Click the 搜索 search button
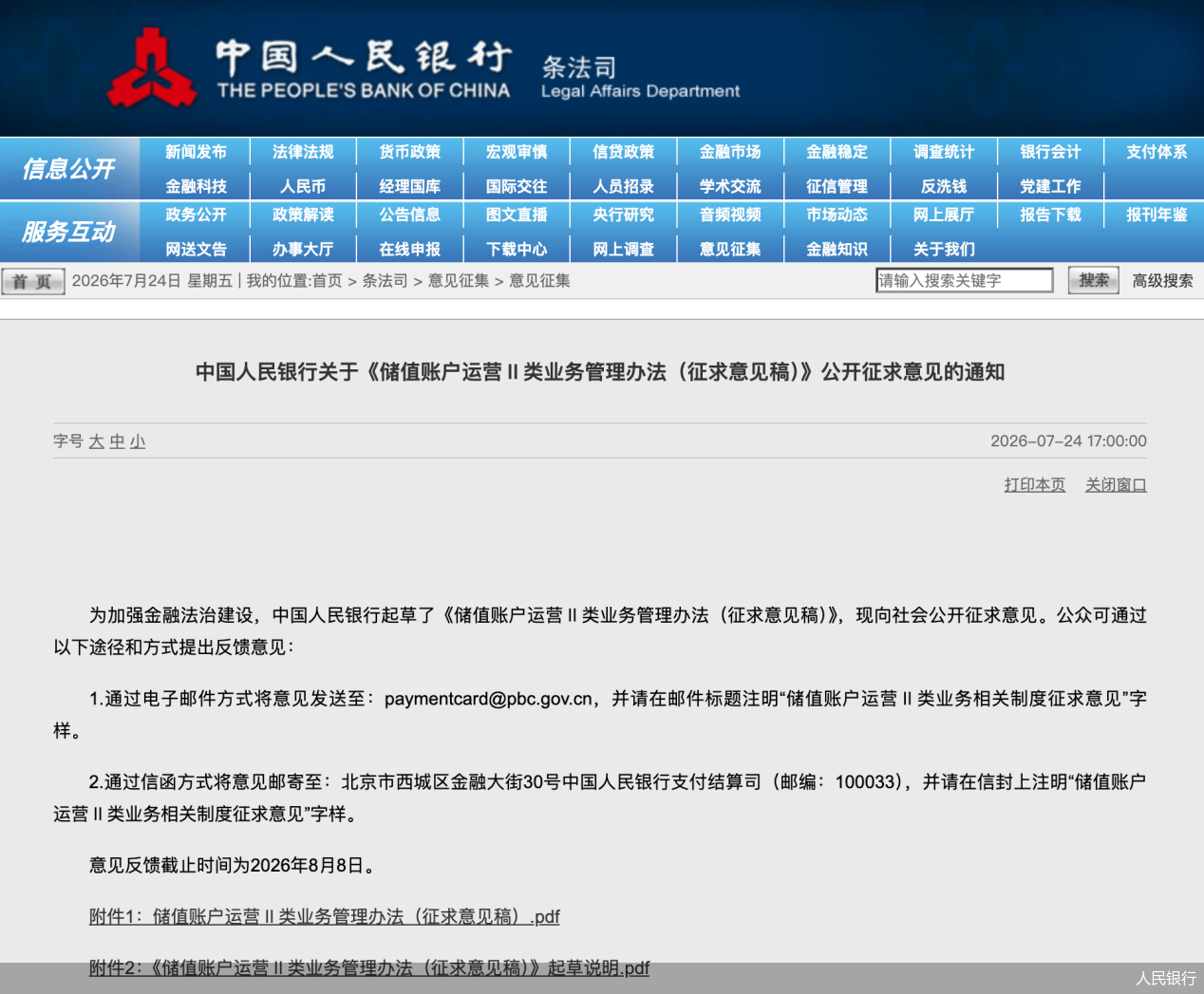1204x994 pixels. coord(1093,280)
